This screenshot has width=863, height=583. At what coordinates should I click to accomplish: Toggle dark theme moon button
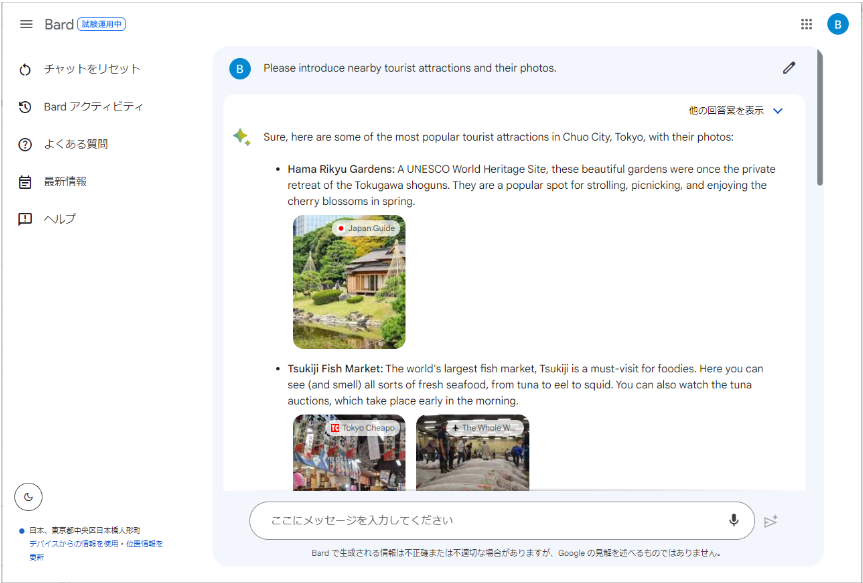point(28,497)
